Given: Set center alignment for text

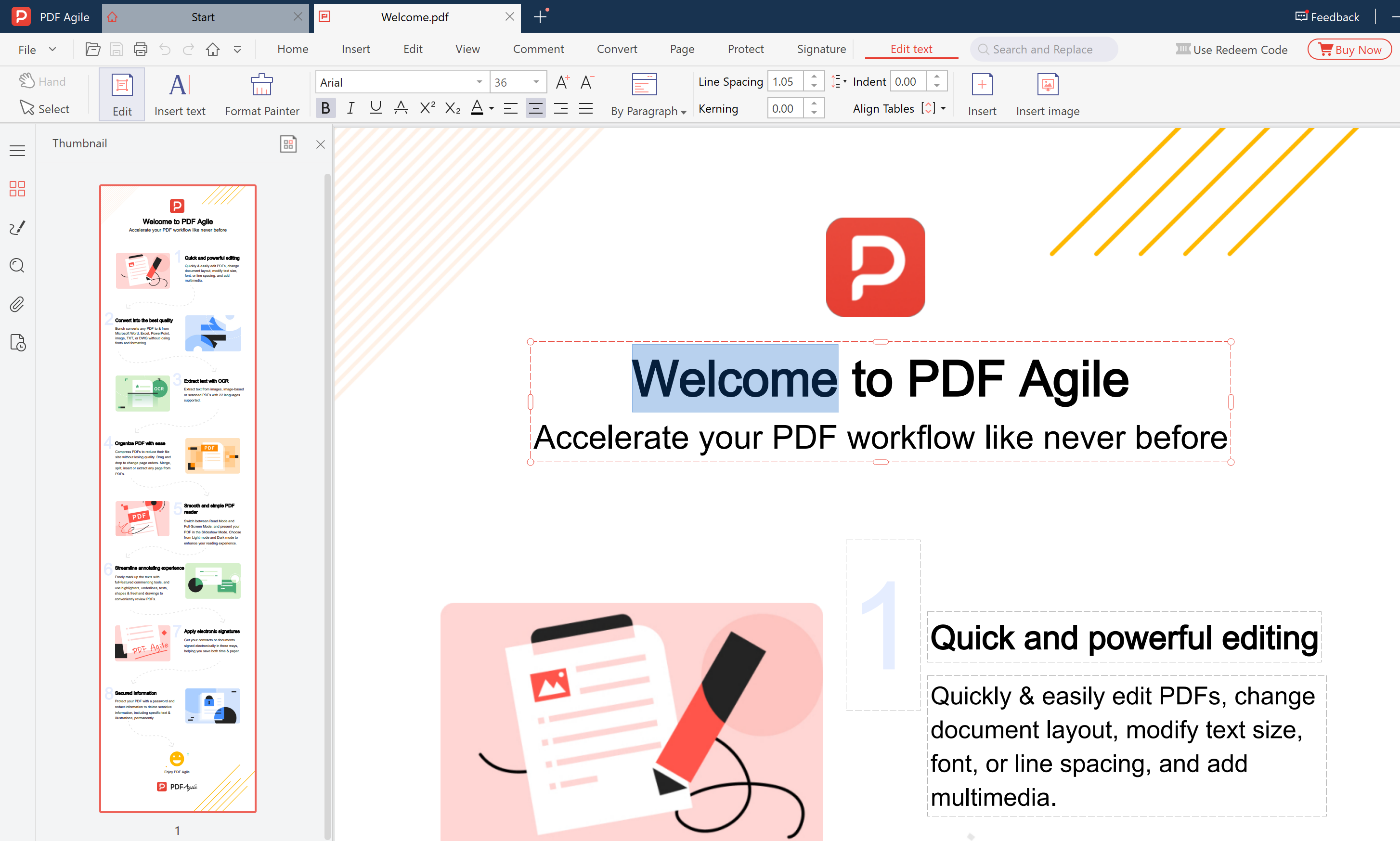Looking at the screenshot, I should click(535, 108).
